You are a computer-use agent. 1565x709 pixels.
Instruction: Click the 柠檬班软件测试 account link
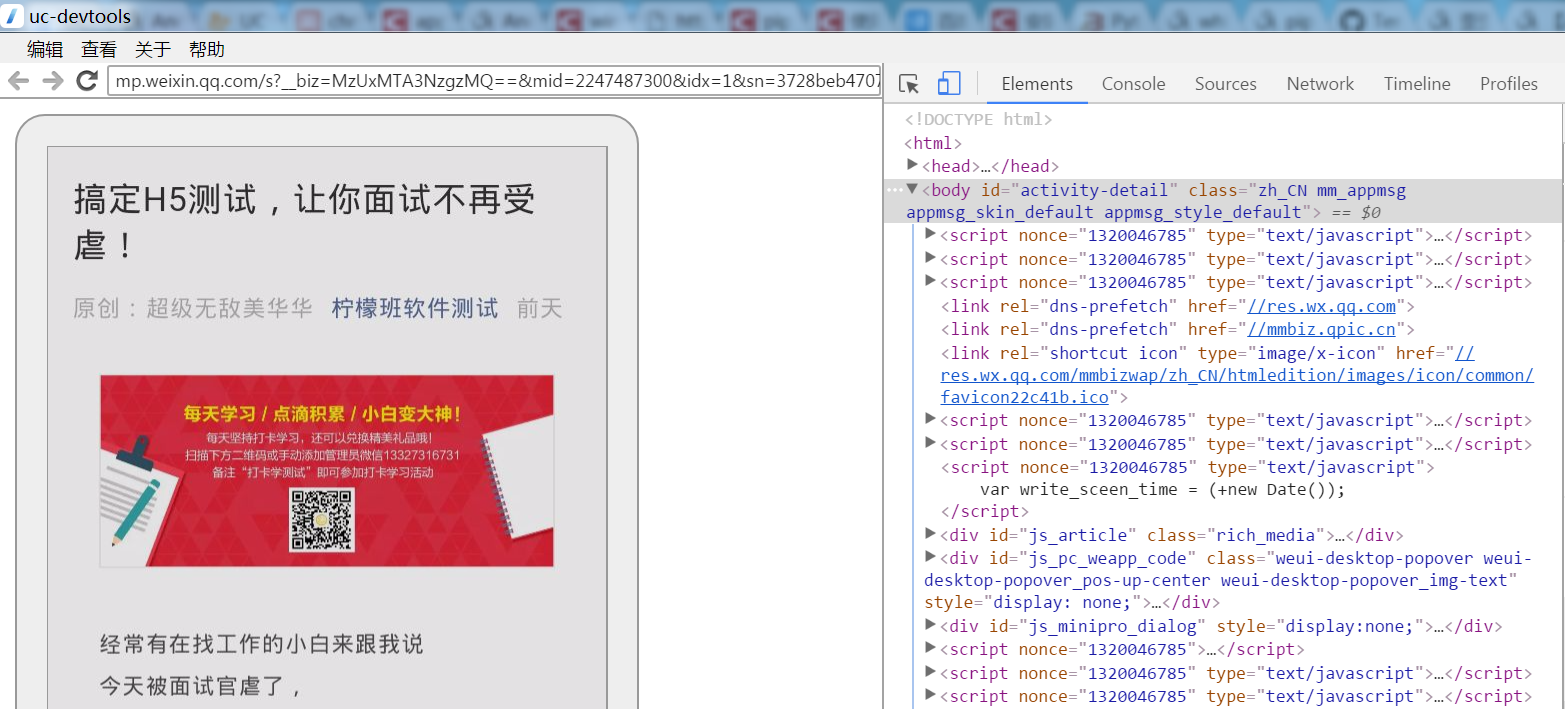414,308
